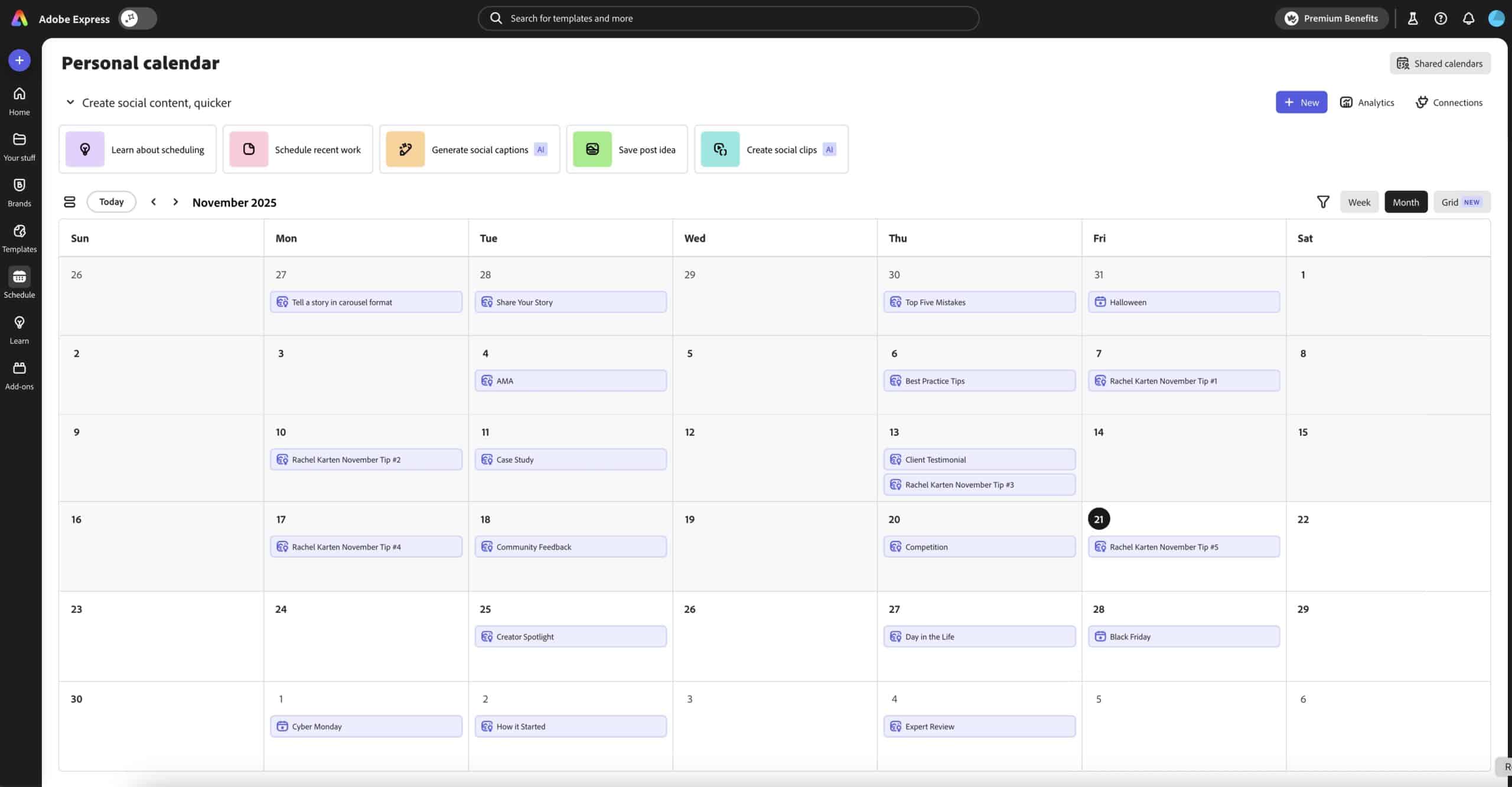Click the notifications bell
Viewport: 1512px width, 787px height.
[1468, 18]
